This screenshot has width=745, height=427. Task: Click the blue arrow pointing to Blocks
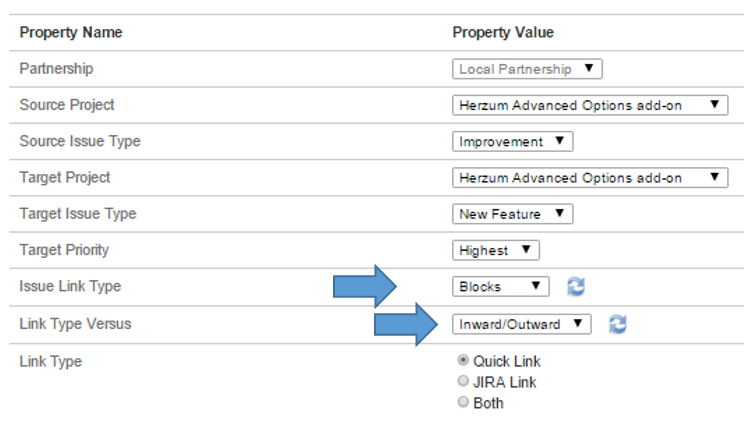click(x=367, y=287)
